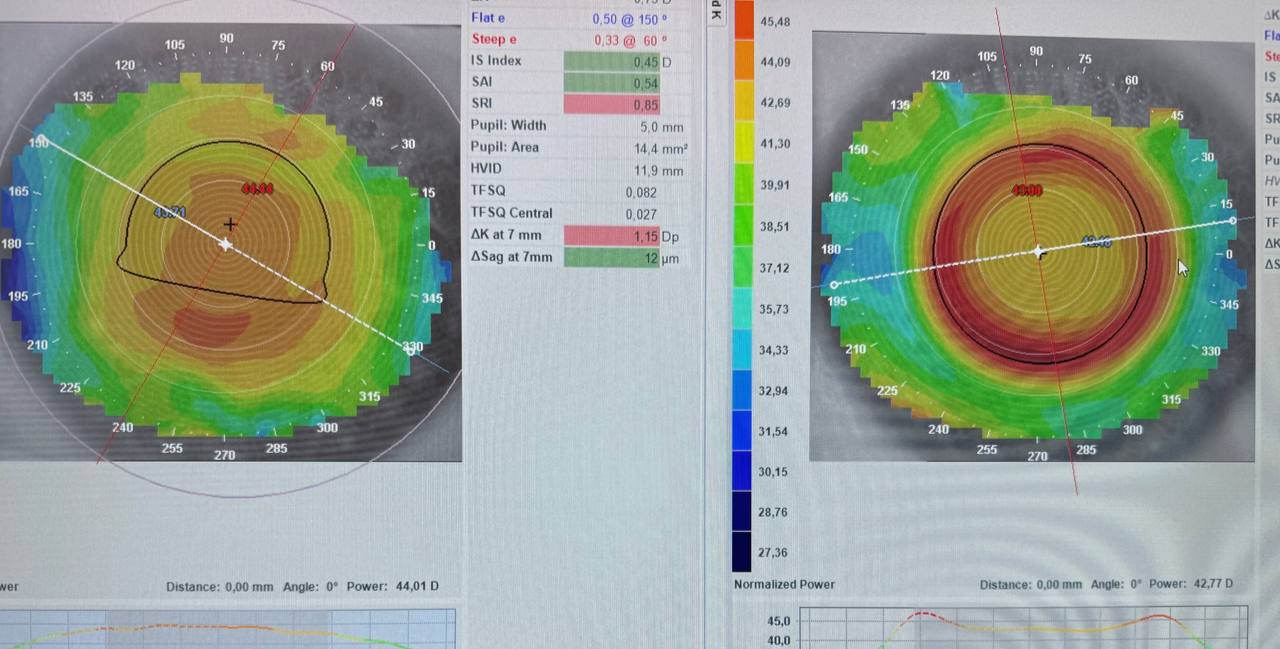Image resolution: width=1280 pixels, height=649 pixels.
Task: Select the Steep e row
Action: (x=578, y=39)
